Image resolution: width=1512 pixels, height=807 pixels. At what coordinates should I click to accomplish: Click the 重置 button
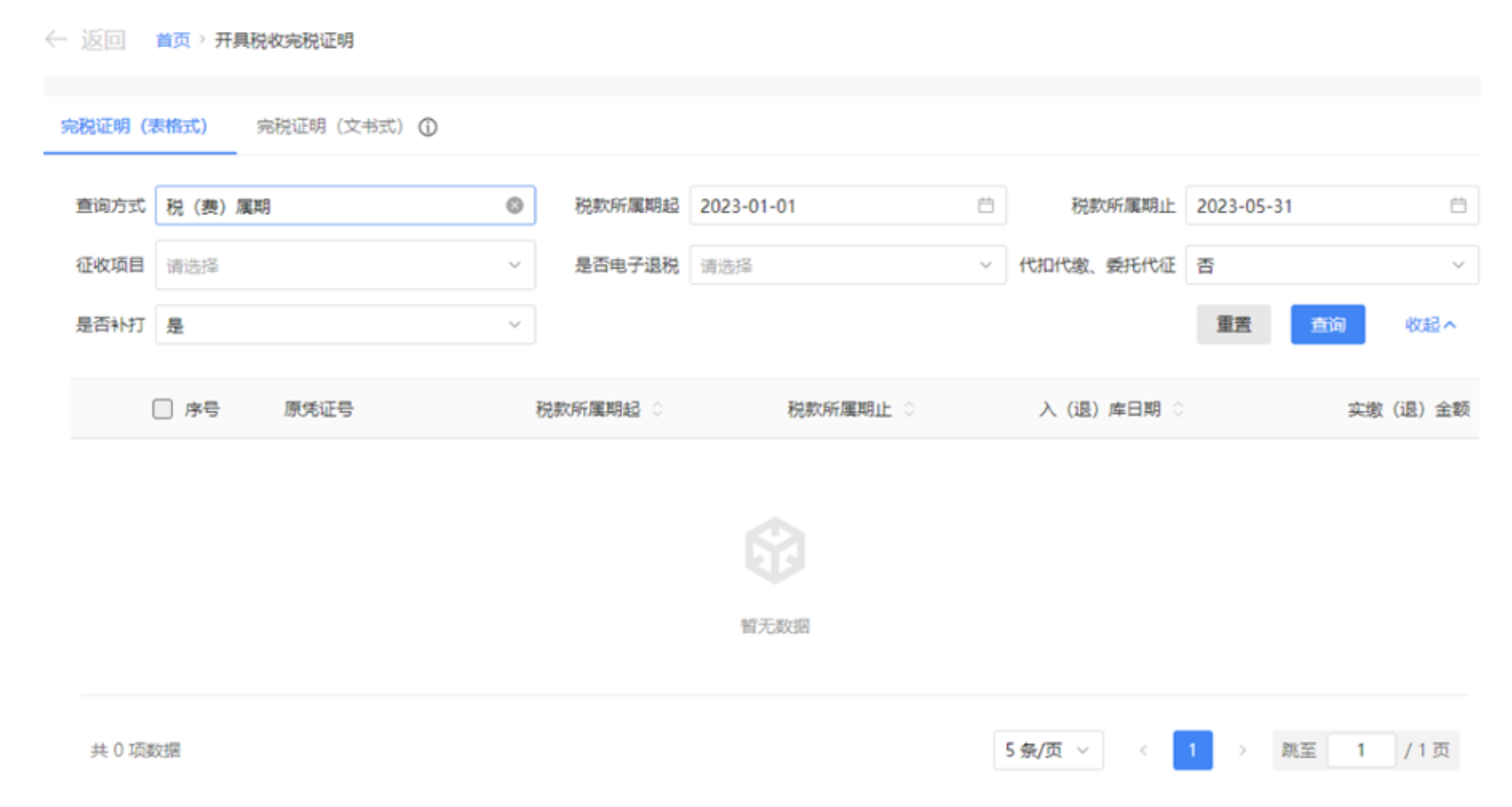pos(1233,325)
